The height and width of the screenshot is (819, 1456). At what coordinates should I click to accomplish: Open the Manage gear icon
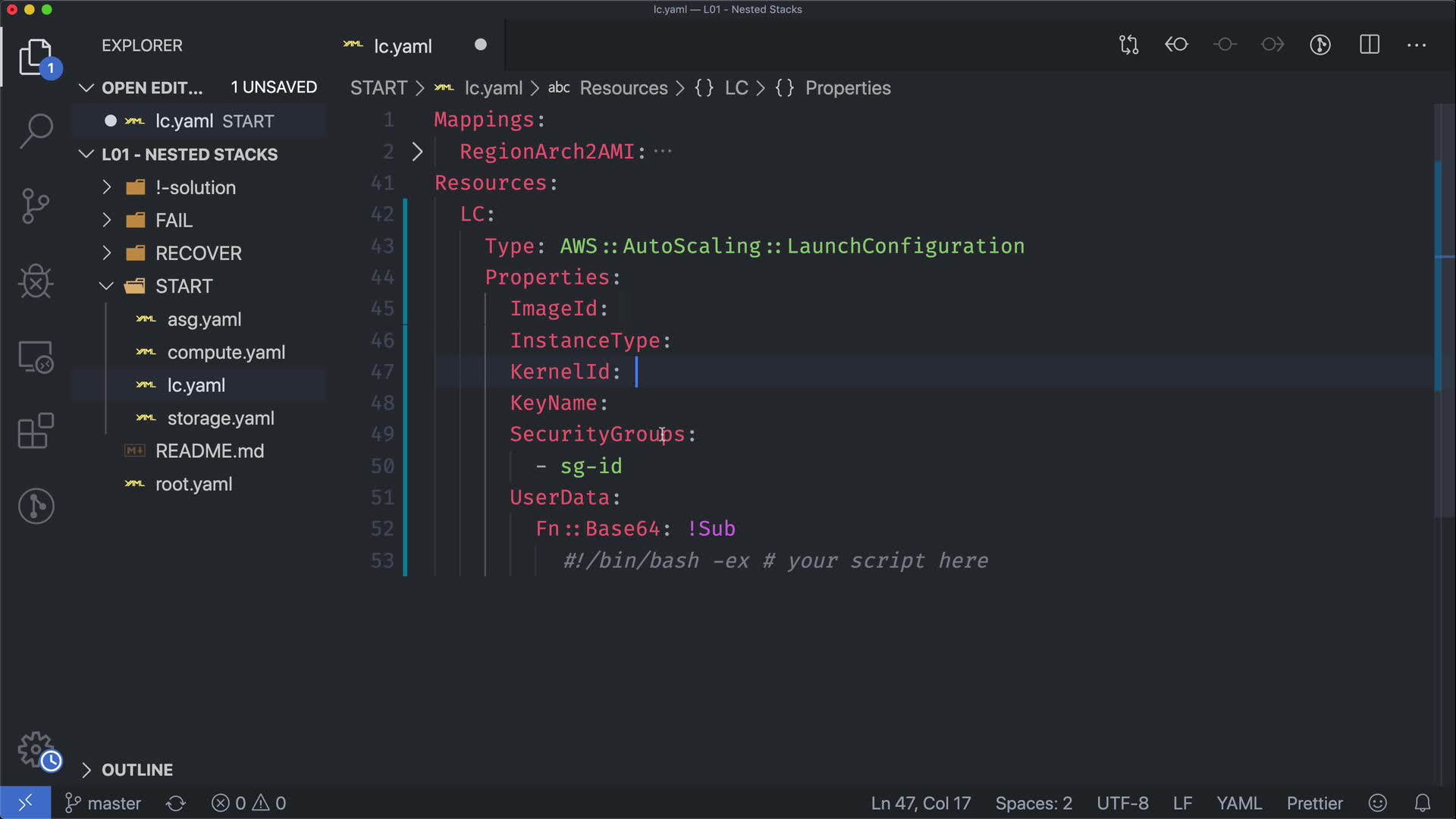coord(36,750)
